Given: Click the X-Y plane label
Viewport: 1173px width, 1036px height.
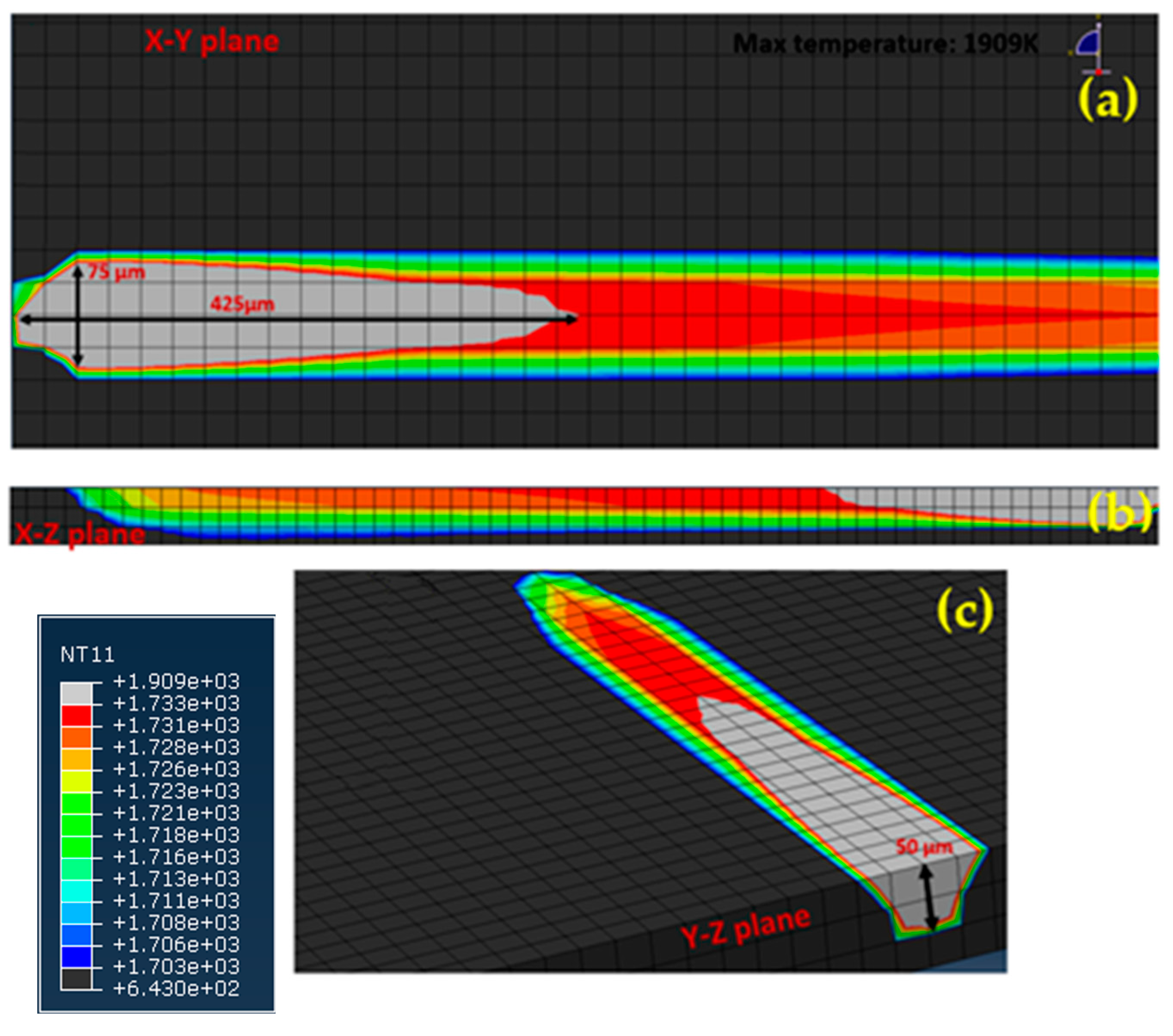Looking at the screenshot, I should [212, 41].
